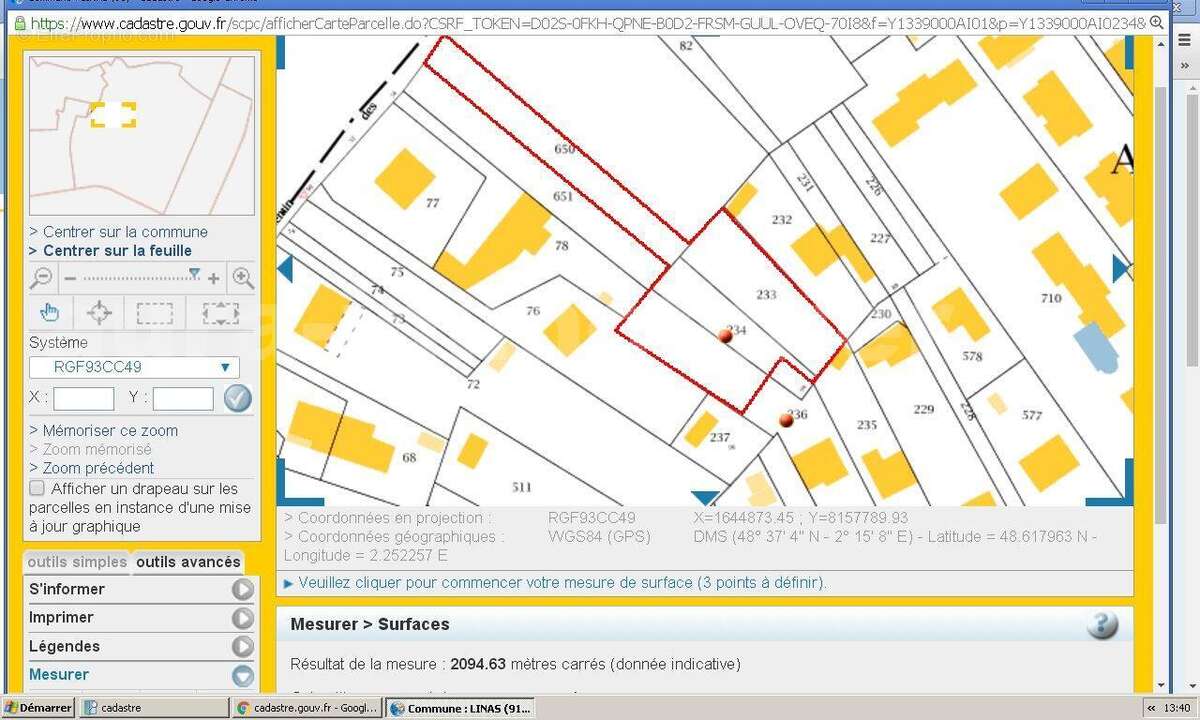Enable the flag display on parcels checkbox
The image size is (1200, 720).
[x=37, y=489]
